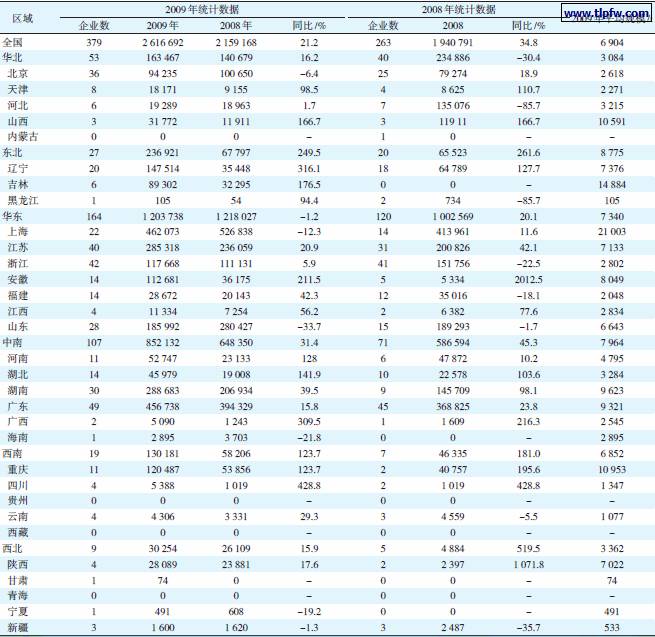
Task: Click the 华东 region row label
Action: click(x=14, y=215)
